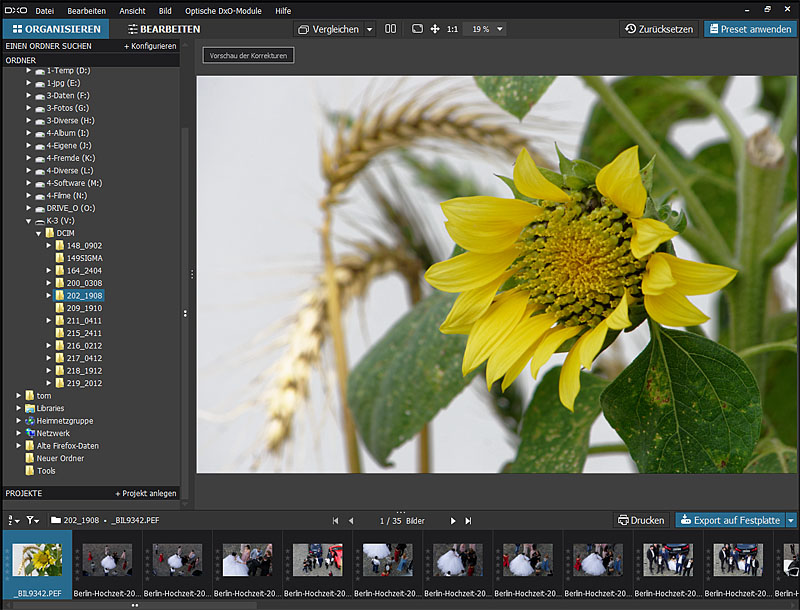This screenshot has width=800, height=610.
Task: Click the fit-to-screen zoom icon
Action: click(x=417, y=29)
